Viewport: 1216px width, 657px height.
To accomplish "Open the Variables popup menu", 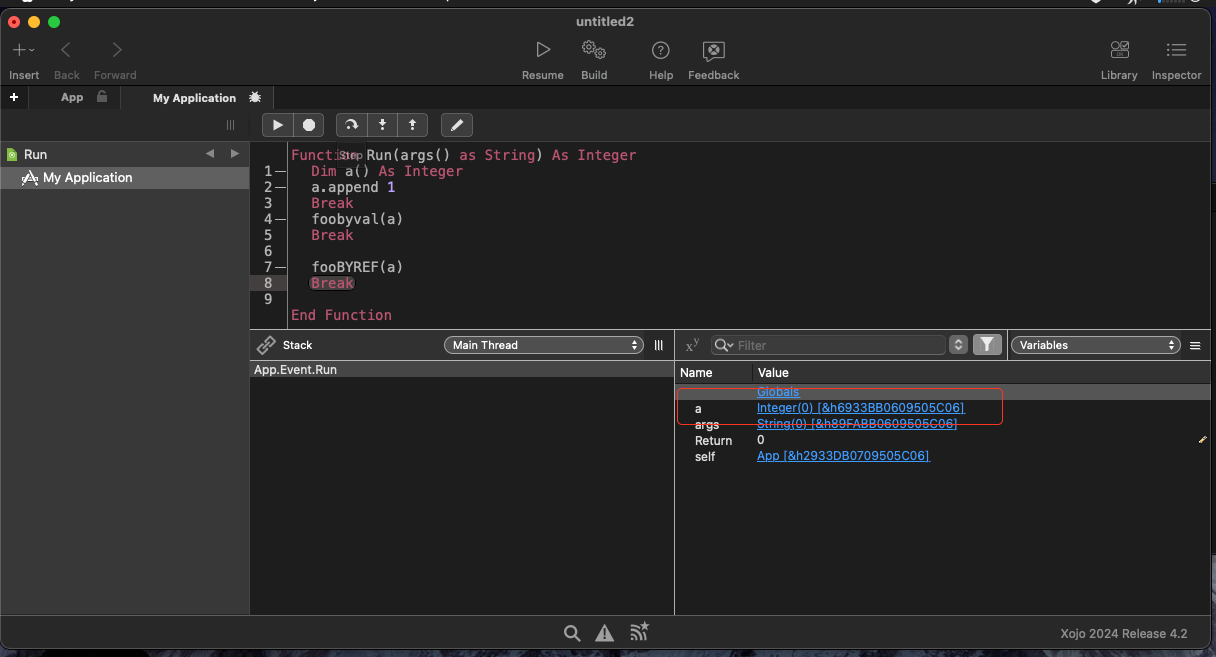I will click(x=1096, y=345).
